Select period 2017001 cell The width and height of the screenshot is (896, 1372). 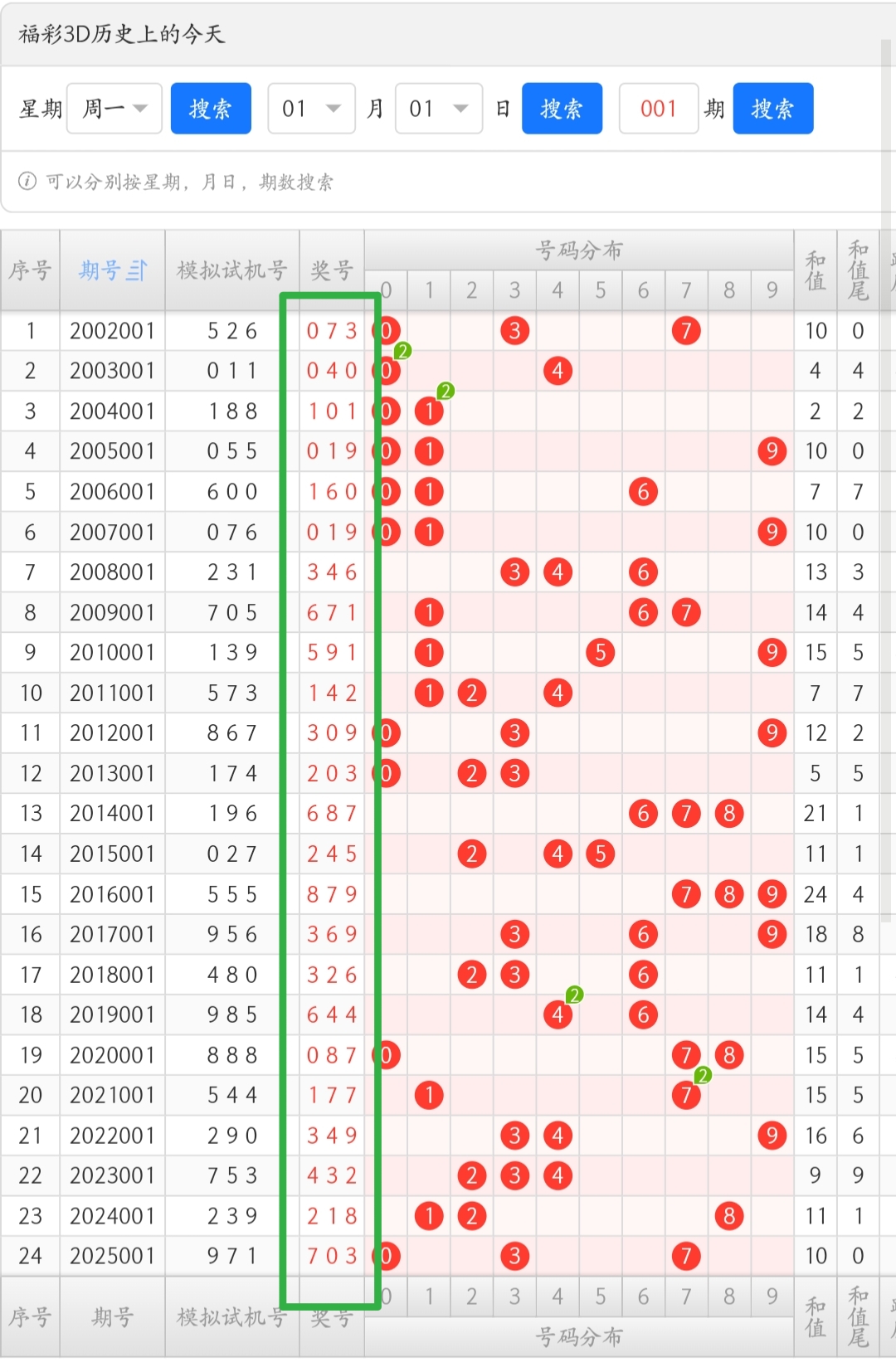pyautogui.click(x=113, y=934)
